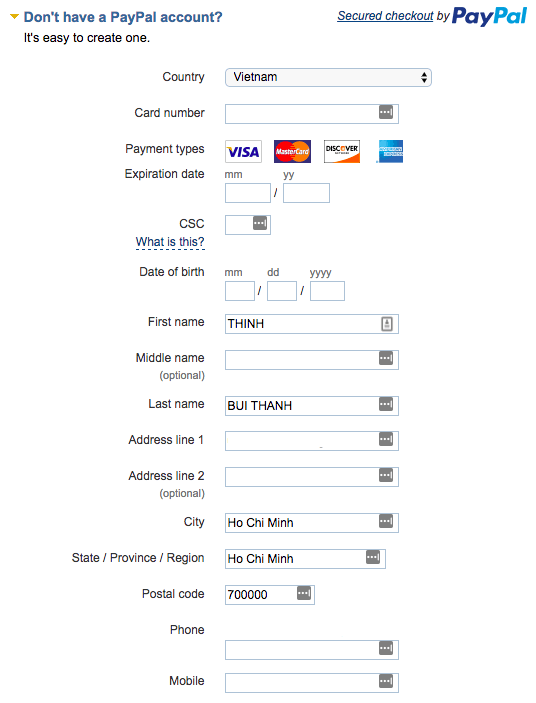The height and width of the screenshot is (703, 536).
Task: Click the American Express logo
Action: (x=390, y=152)
